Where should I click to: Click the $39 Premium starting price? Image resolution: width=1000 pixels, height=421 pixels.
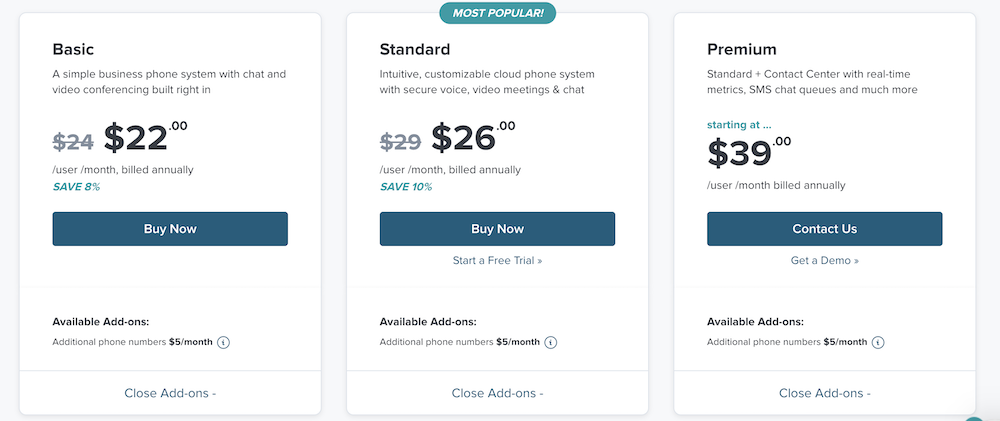[749, 152]
